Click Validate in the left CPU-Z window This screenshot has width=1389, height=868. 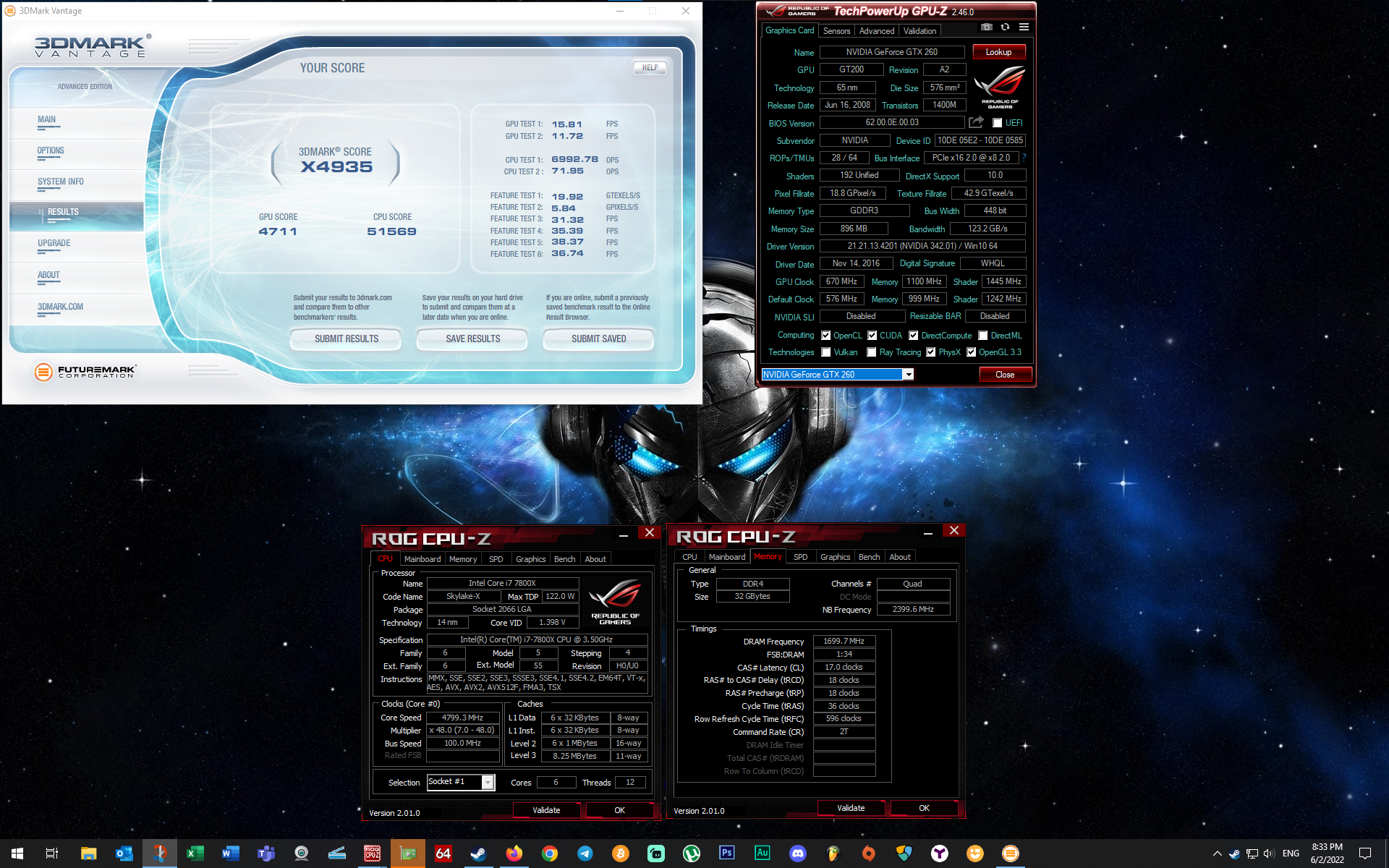pyautogui.click(x=546, y=810)
